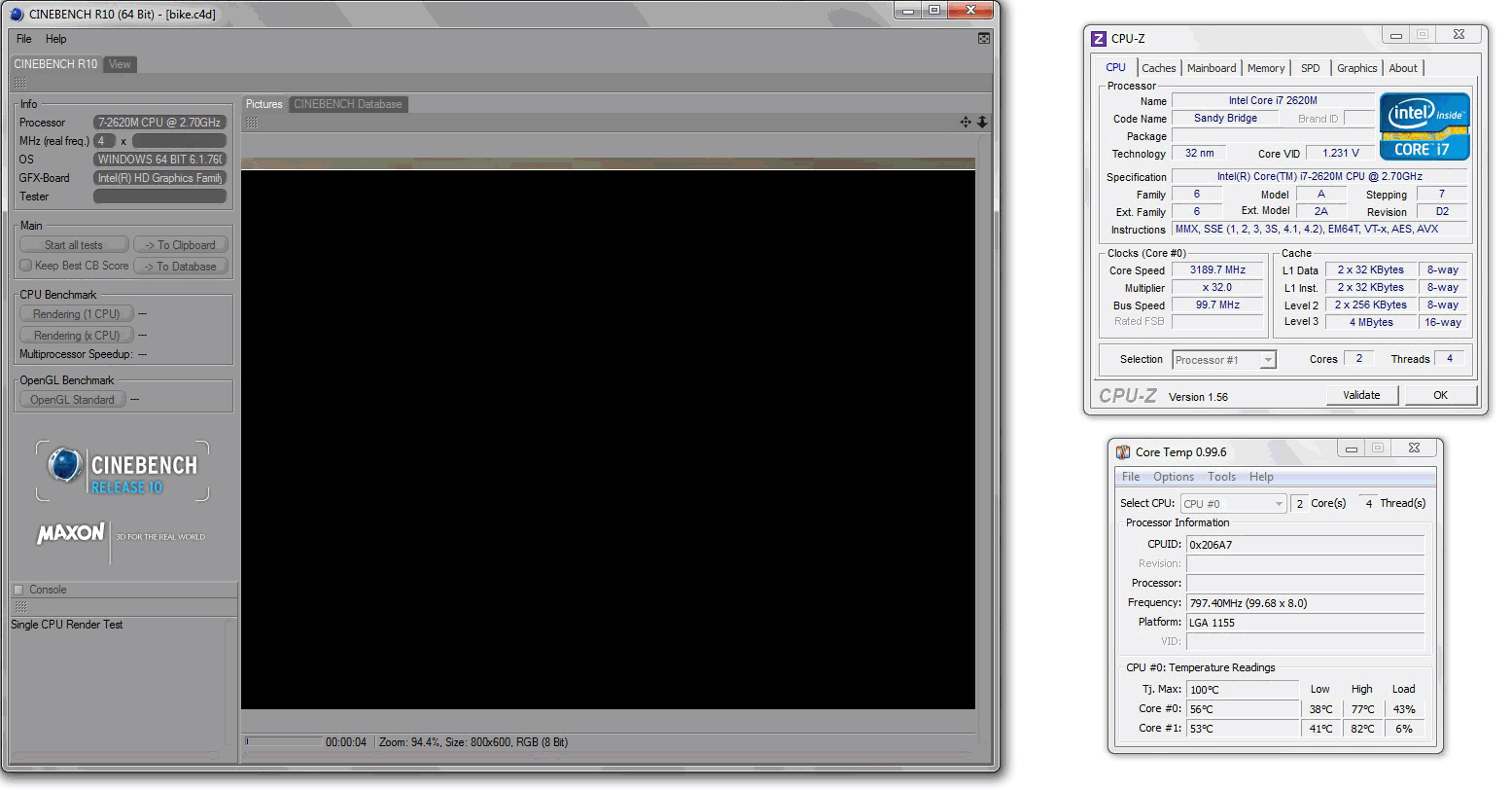Open the File menu in Core Temp
The width and height of the screenshot is (1512, 790).
(x=1131, y=477)
